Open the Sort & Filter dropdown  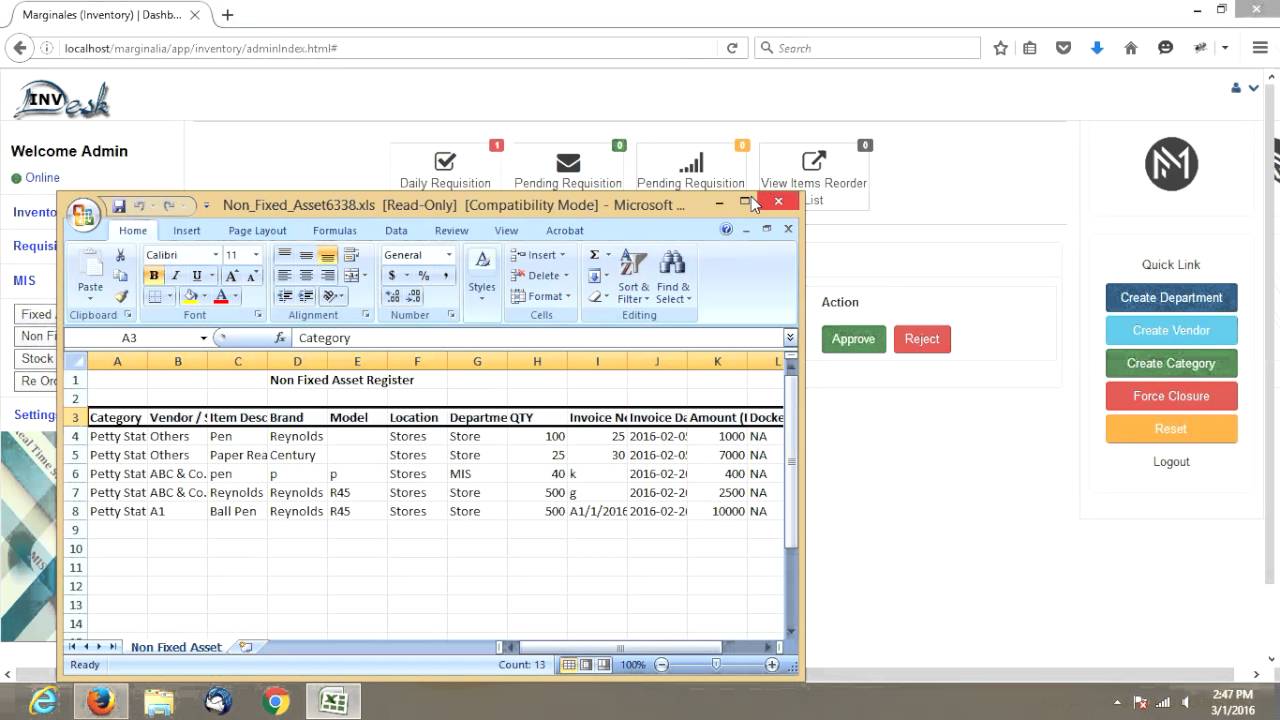coord(633,276)
